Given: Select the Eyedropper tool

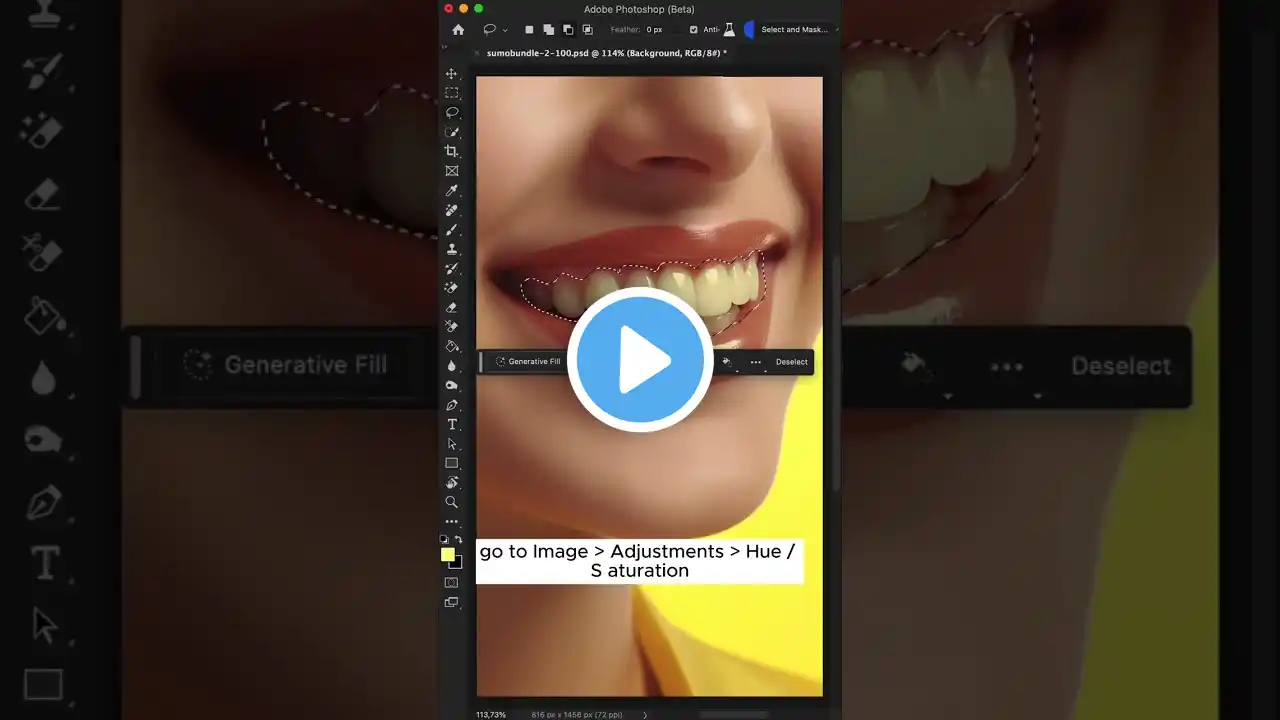Looking at the screenshot, I should pyautogui.click(x=452, y=190).
